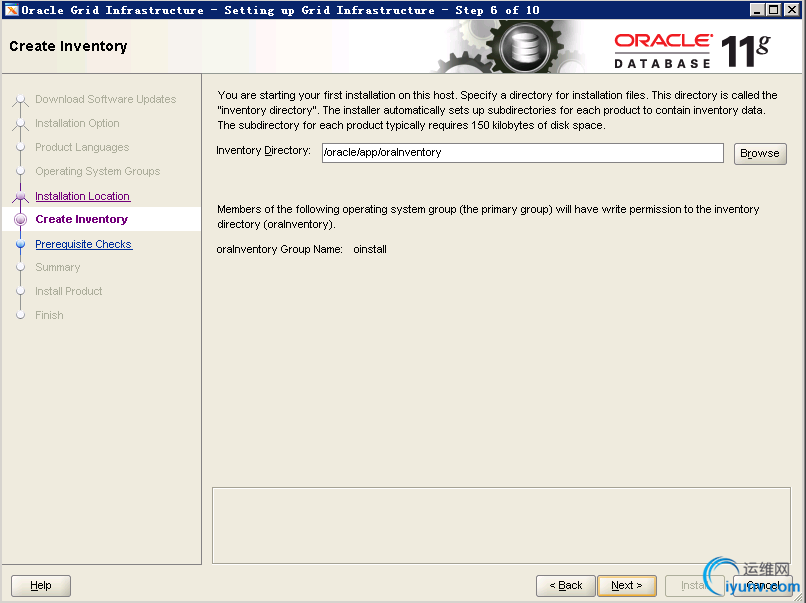Click the Inventory Directory label
The height and width of the screenshot is (603, 806).
point(263,151)
